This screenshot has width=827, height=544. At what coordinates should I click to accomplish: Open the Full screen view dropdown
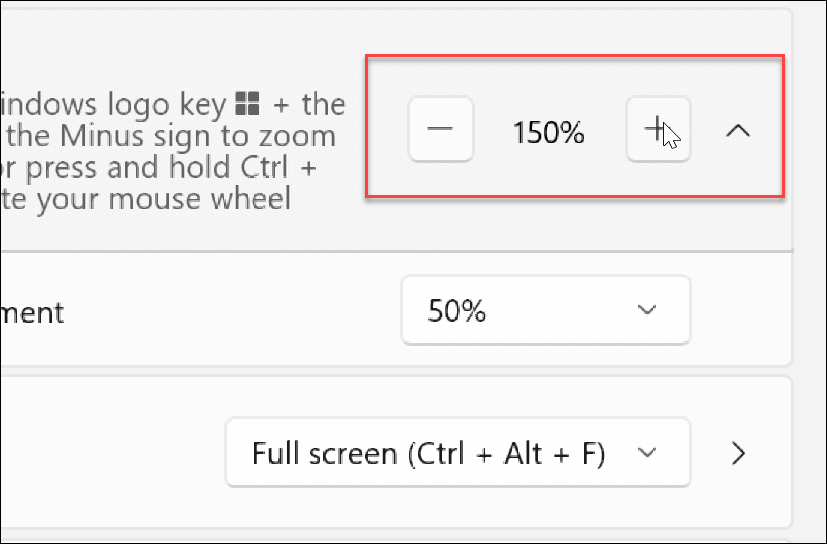coord(458,453)
